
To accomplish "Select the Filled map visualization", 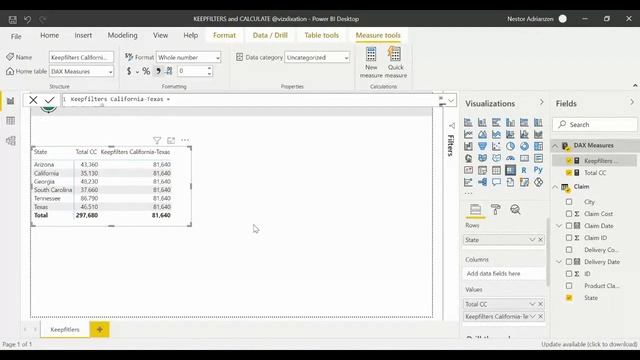I will pos(482,158).
